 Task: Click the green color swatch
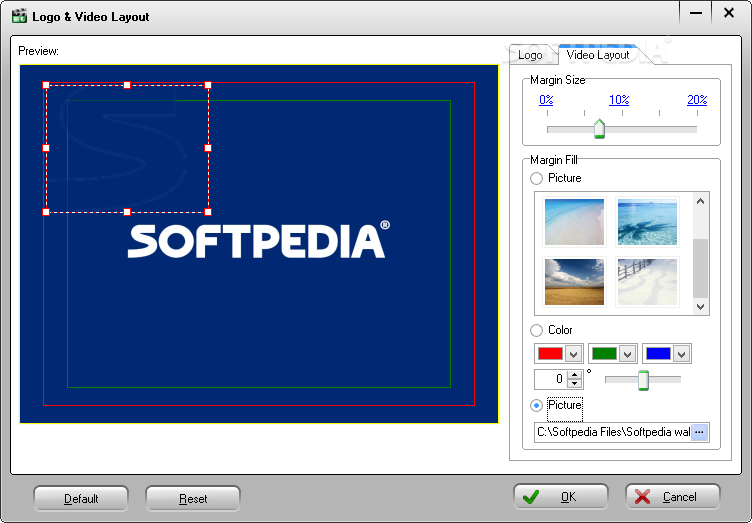coord(604,354)
